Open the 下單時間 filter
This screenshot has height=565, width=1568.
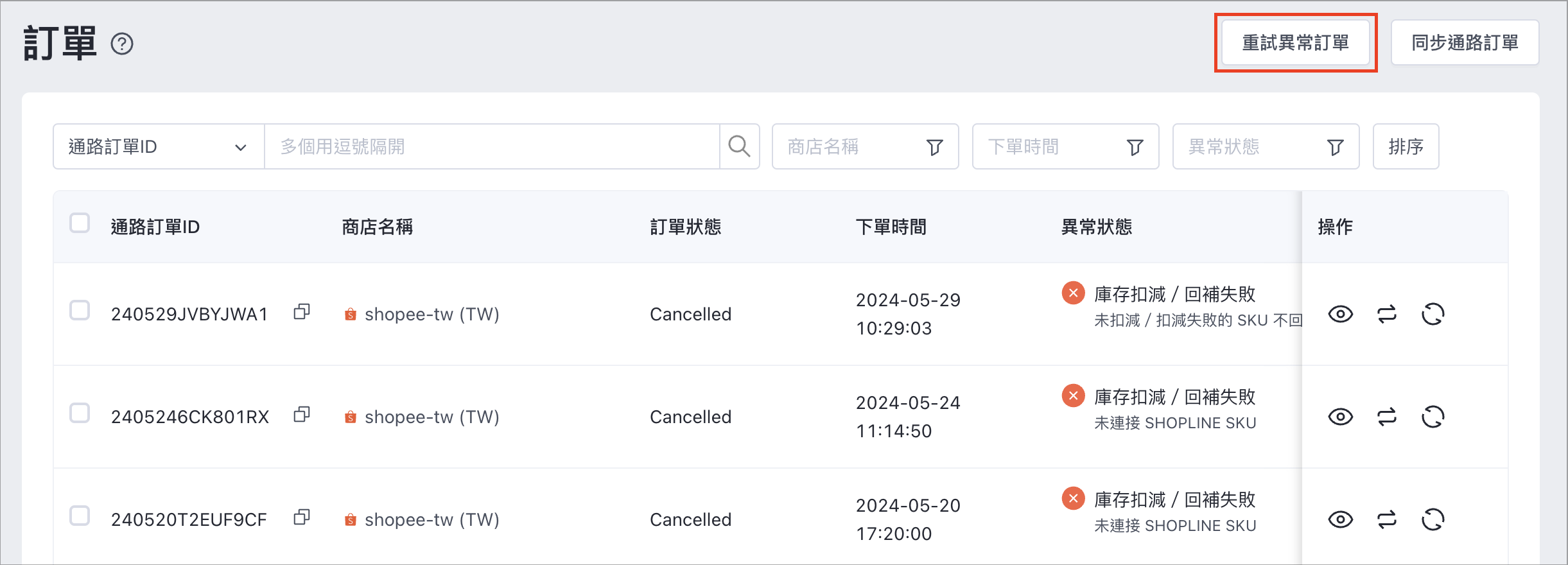coord(1065,146)
